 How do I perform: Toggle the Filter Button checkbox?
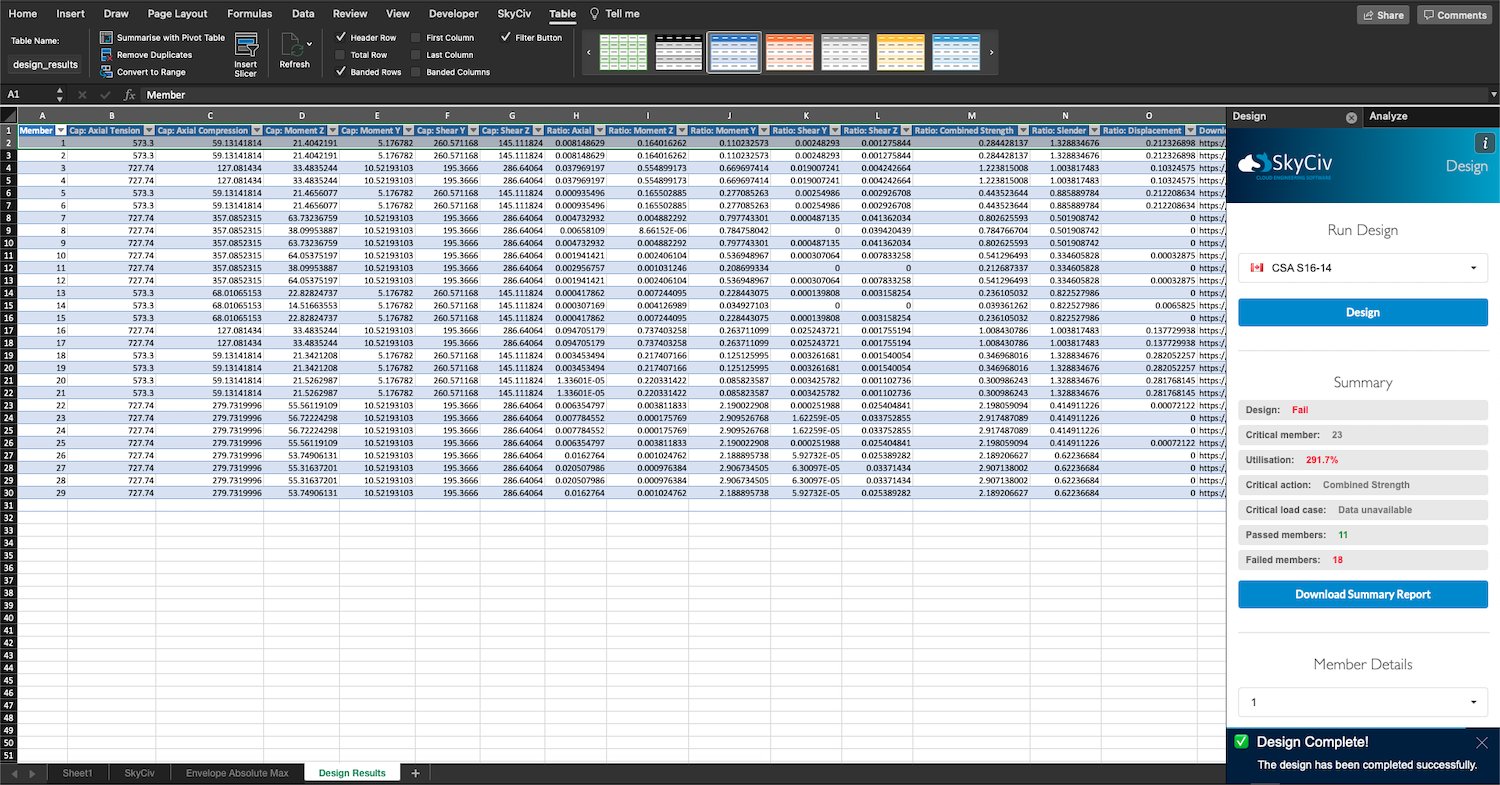tap(505, 37)
